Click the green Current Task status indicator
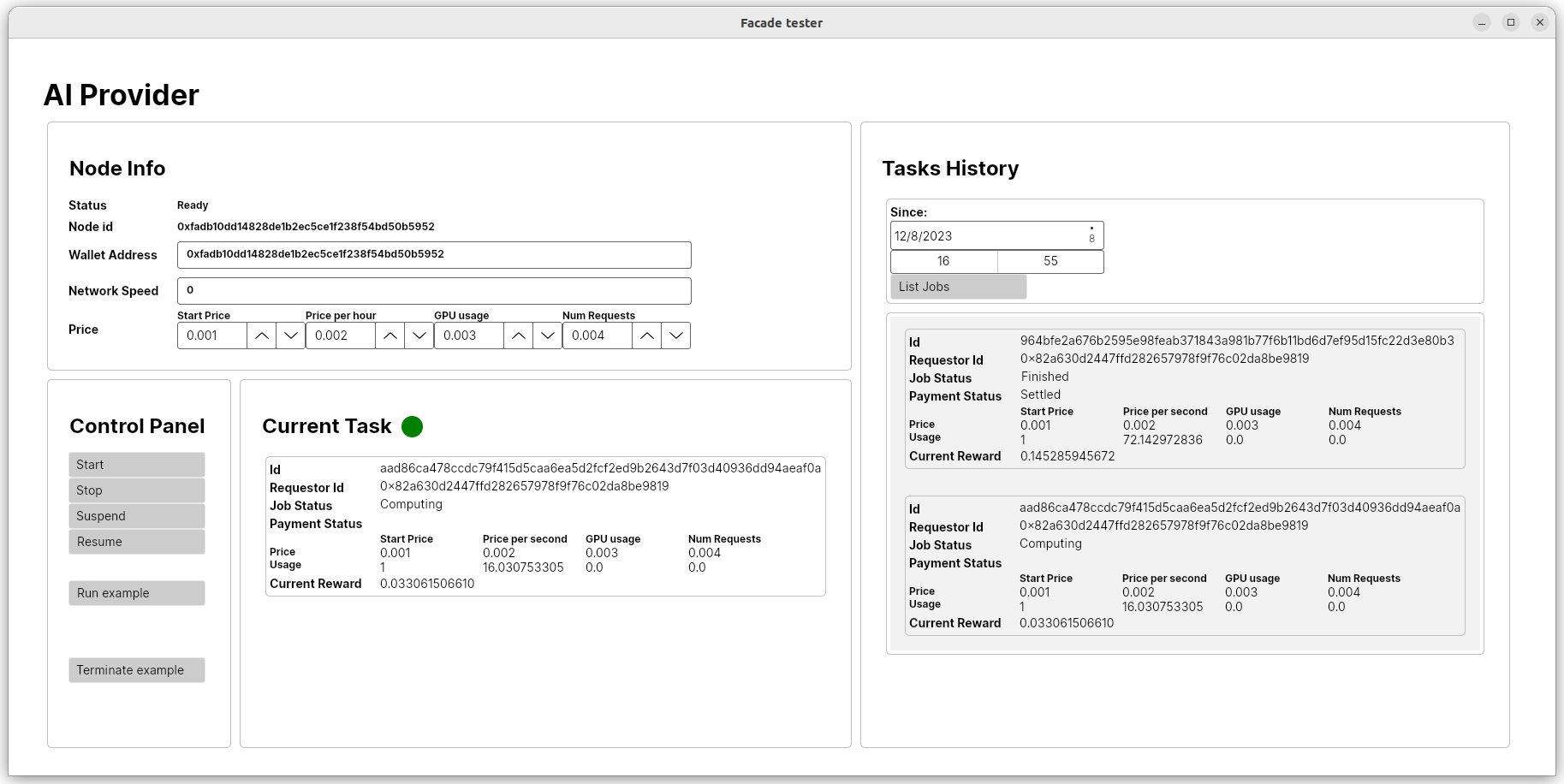The image size is (1564, 784). pos(413,426)
